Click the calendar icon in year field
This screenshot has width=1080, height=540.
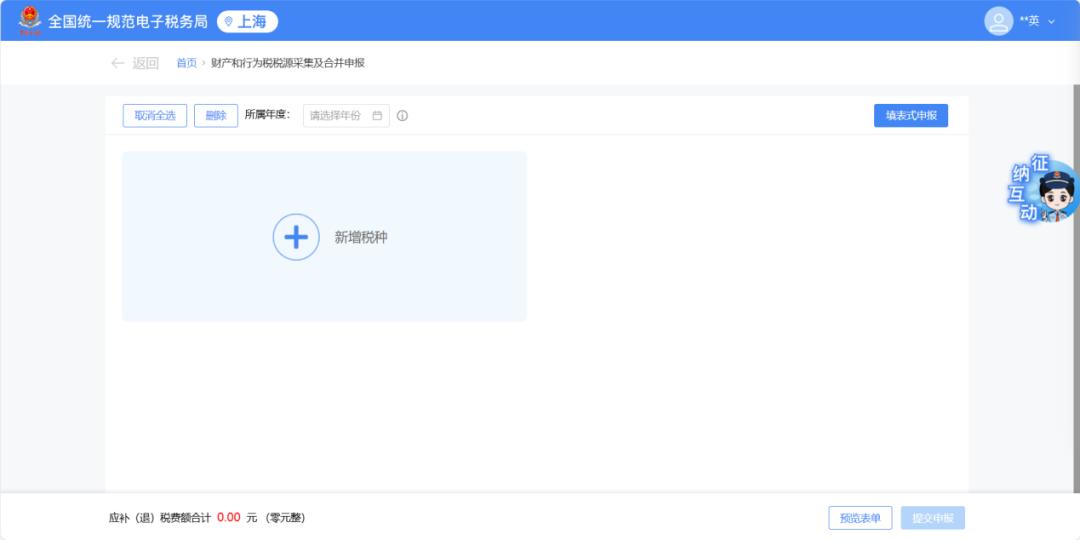[377, 116]
